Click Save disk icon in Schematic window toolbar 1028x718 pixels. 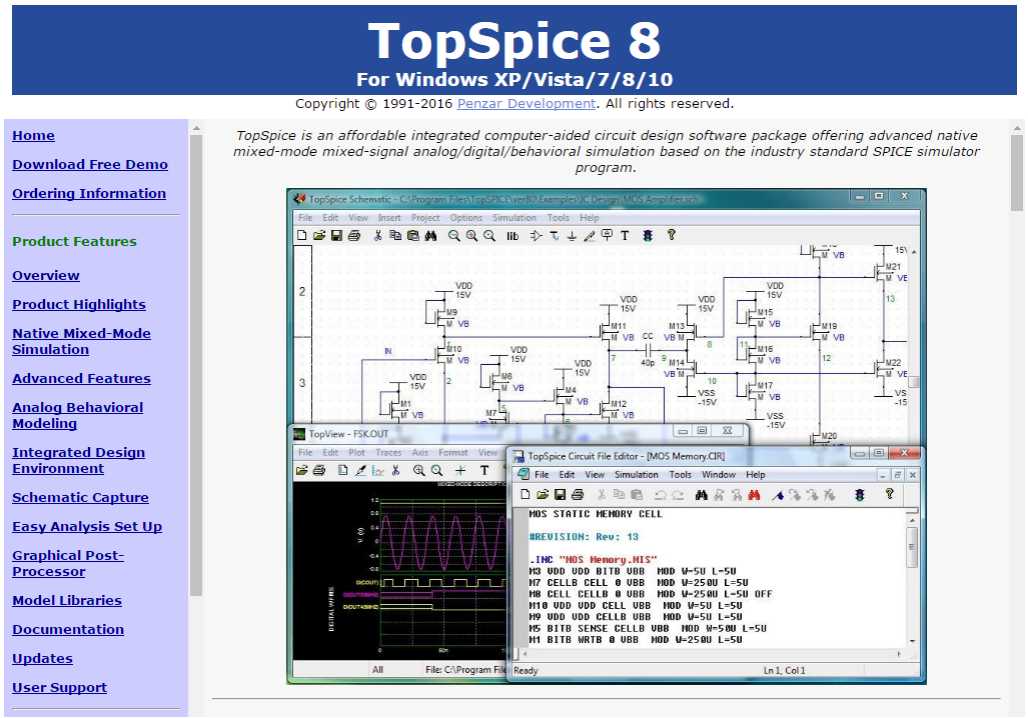click(x=336, y=235)
